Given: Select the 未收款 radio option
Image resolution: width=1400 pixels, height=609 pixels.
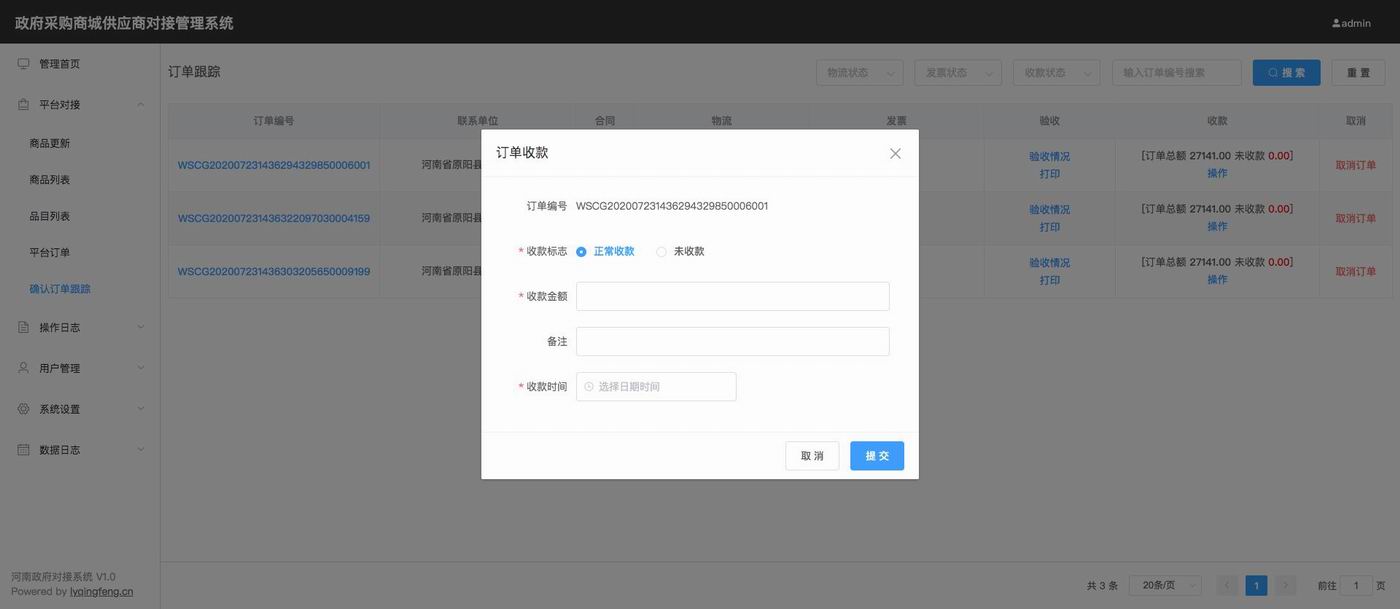Looking at the screenshot, I should pos(661,252).
